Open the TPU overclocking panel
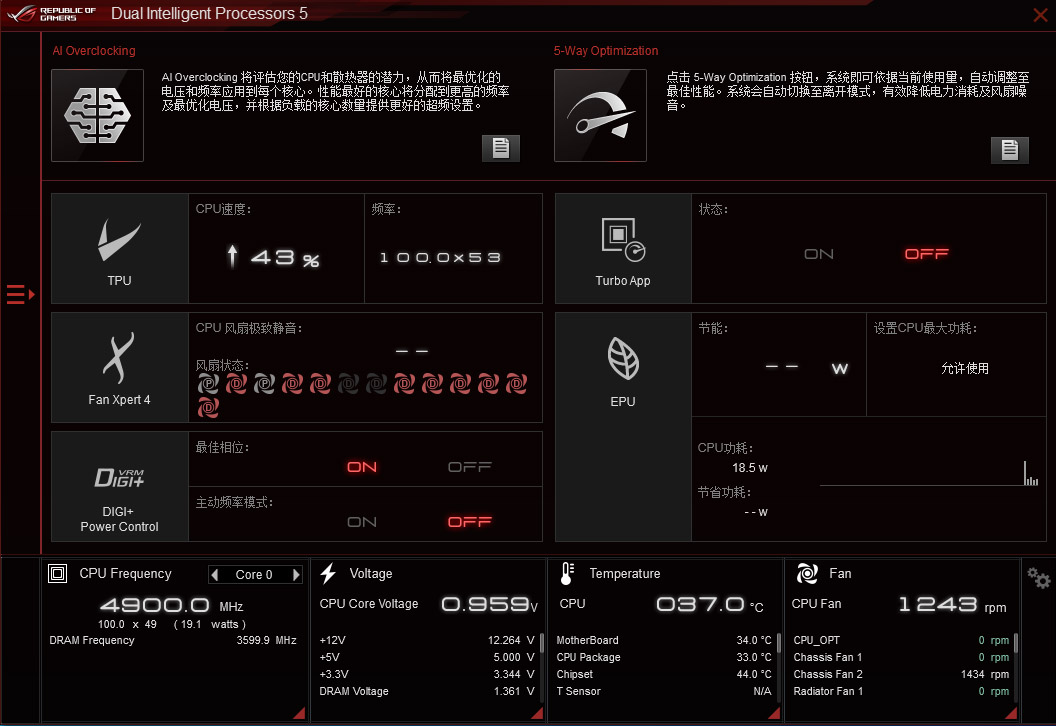1056x726 pixels. pos(119,248)
